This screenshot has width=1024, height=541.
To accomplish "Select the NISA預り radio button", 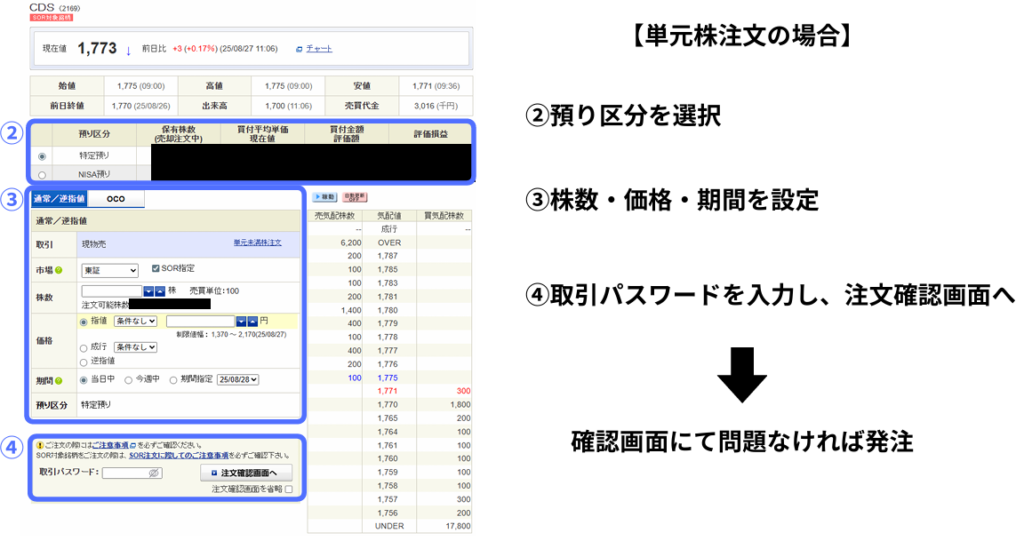I will coord(41,175).
